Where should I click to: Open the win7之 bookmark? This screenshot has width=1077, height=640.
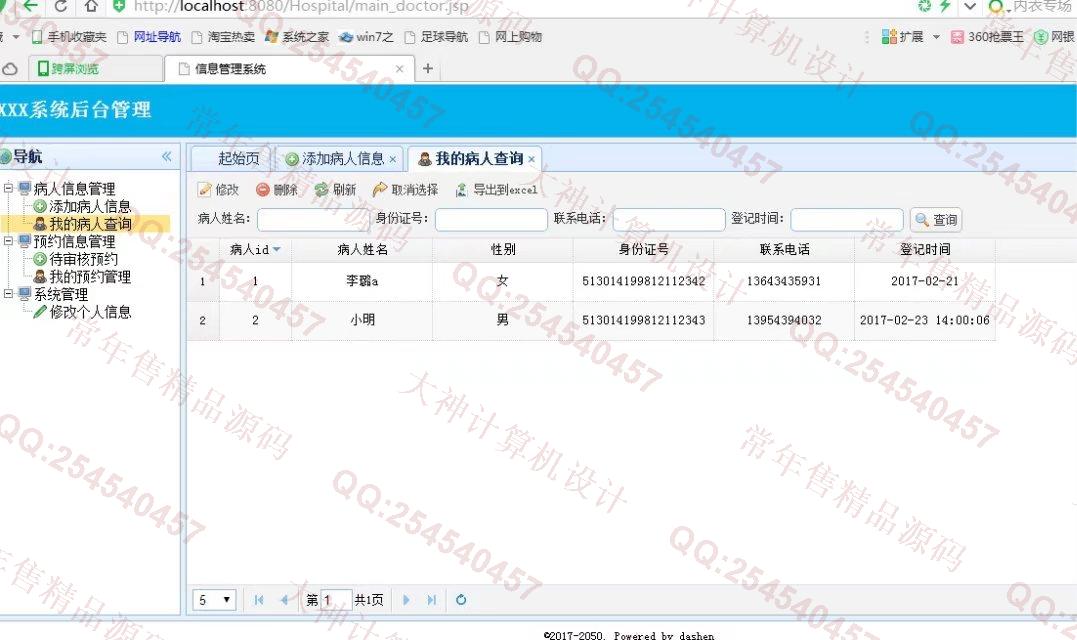(x=366, y=36)
